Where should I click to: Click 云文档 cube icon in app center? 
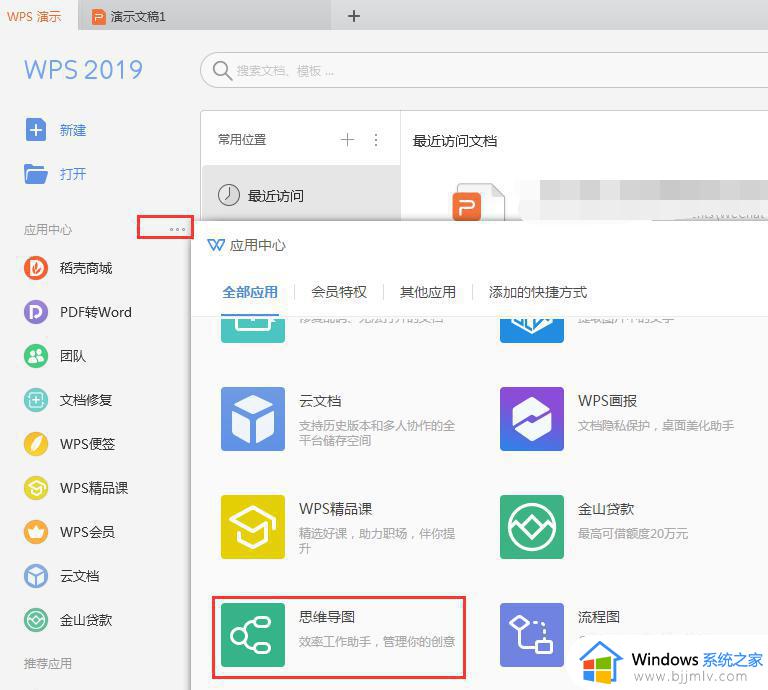(x=253, y=419)
